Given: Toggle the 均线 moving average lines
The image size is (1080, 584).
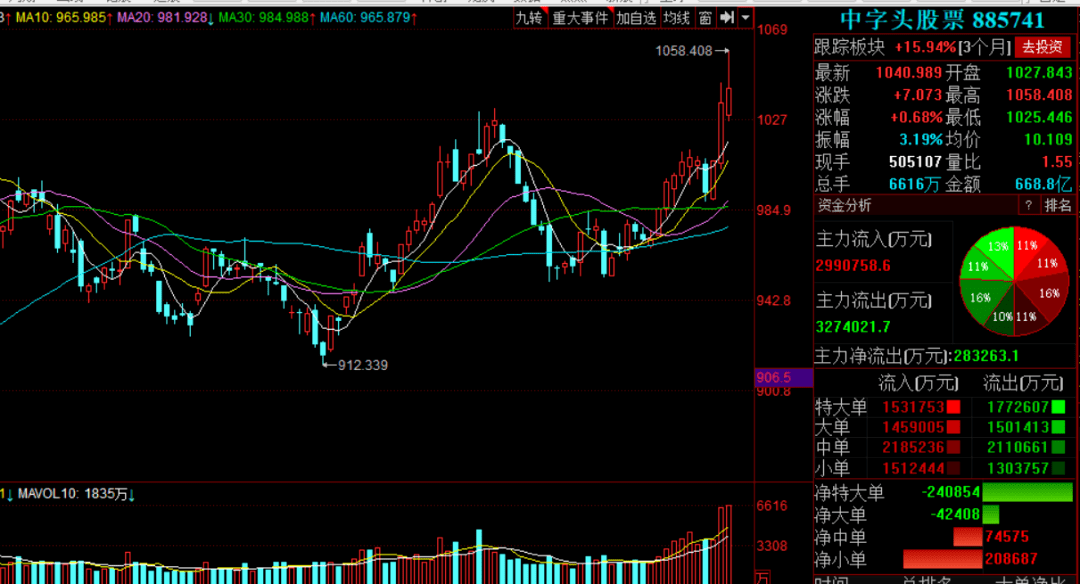Looking at the screenshot, I should tap(676, 18).
